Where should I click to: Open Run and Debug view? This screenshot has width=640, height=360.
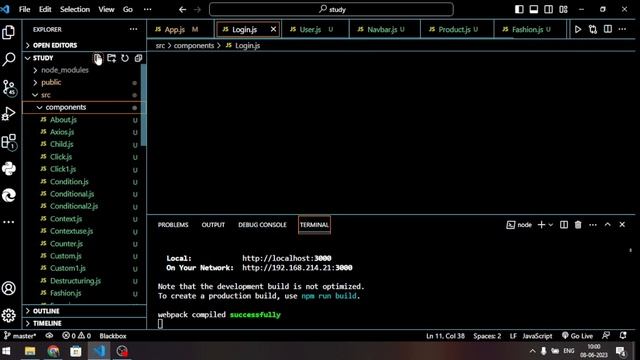pos(9,114)
